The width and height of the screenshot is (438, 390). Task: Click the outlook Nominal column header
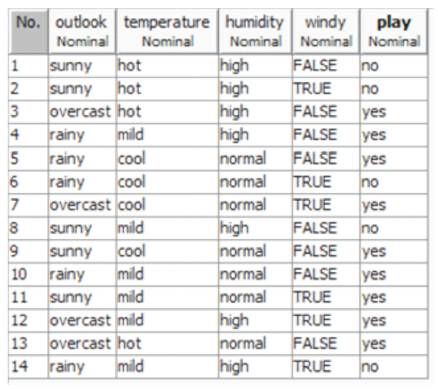click(x=82, y=31)
